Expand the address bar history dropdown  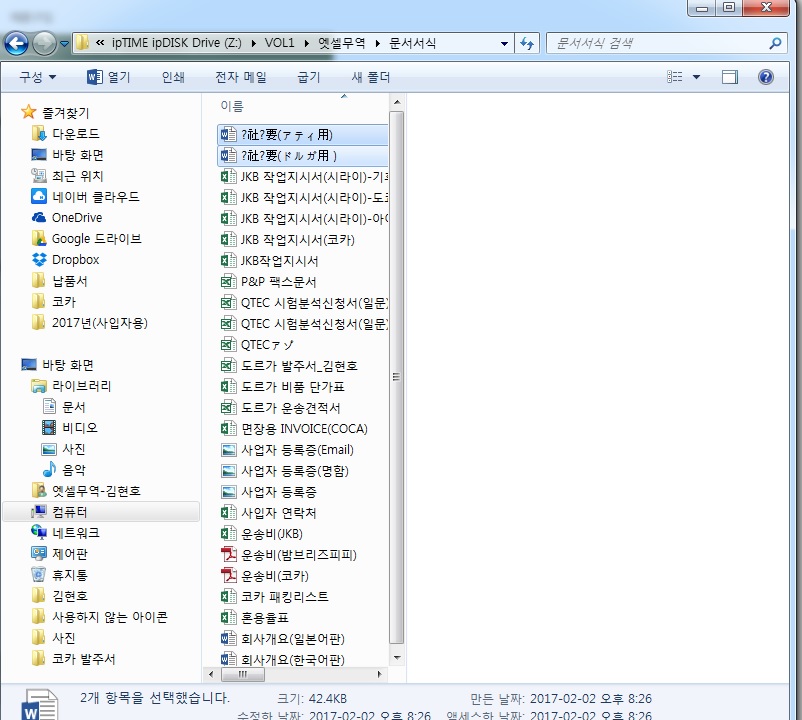click(504, 43)
